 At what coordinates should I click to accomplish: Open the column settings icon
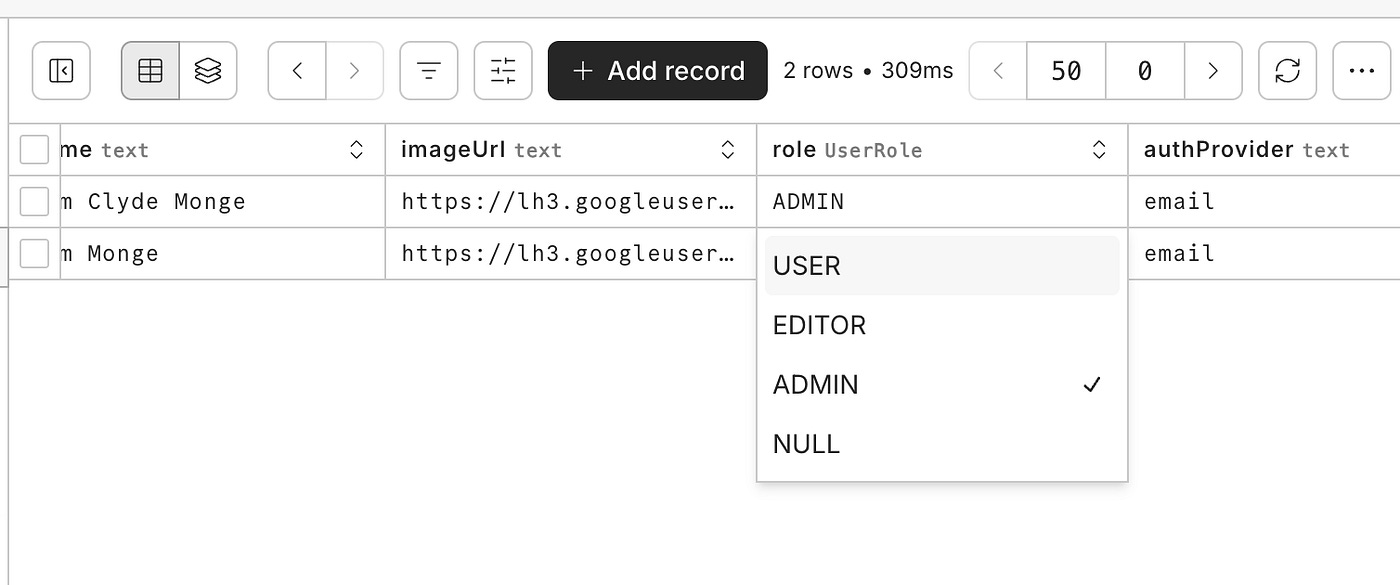tap(502, 70)
